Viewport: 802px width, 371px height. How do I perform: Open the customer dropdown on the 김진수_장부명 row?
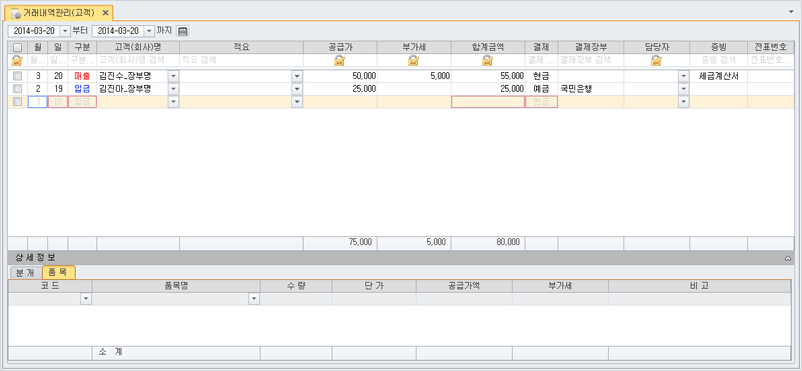(173, 76)
